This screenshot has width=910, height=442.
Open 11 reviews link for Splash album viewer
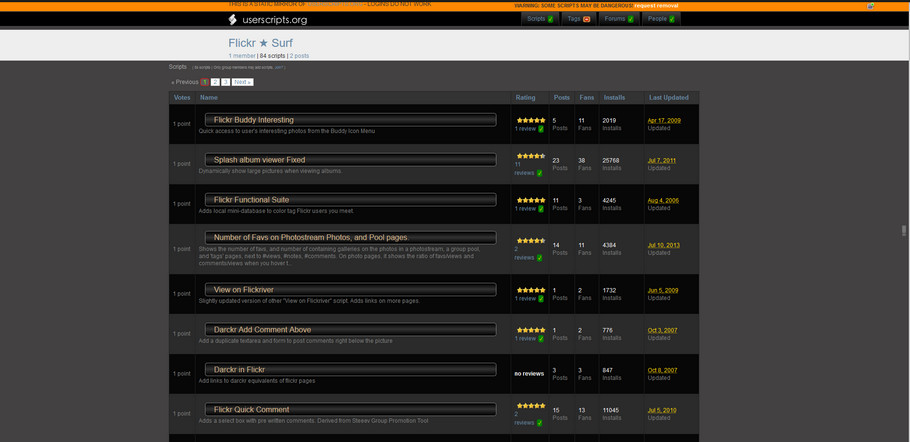pyautogui.click(x=524, y=169)
